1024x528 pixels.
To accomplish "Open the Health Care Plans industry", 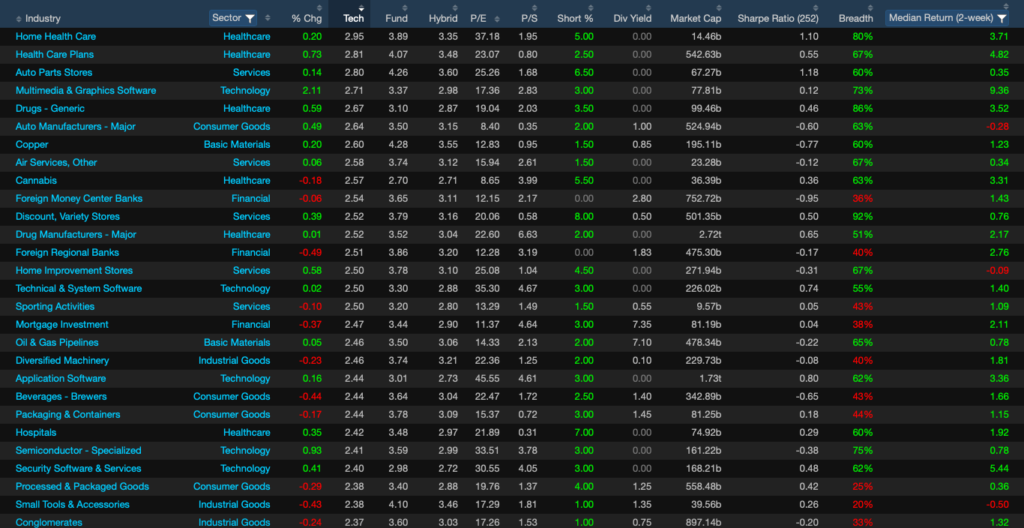I will 54,54.
